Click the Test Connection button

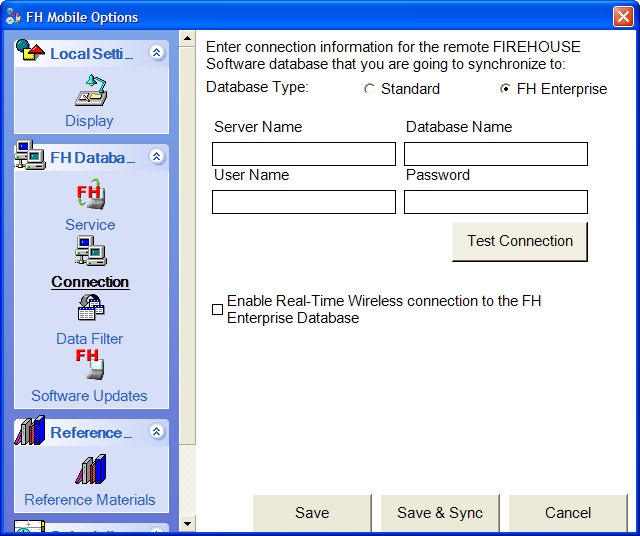coord(520,241)
